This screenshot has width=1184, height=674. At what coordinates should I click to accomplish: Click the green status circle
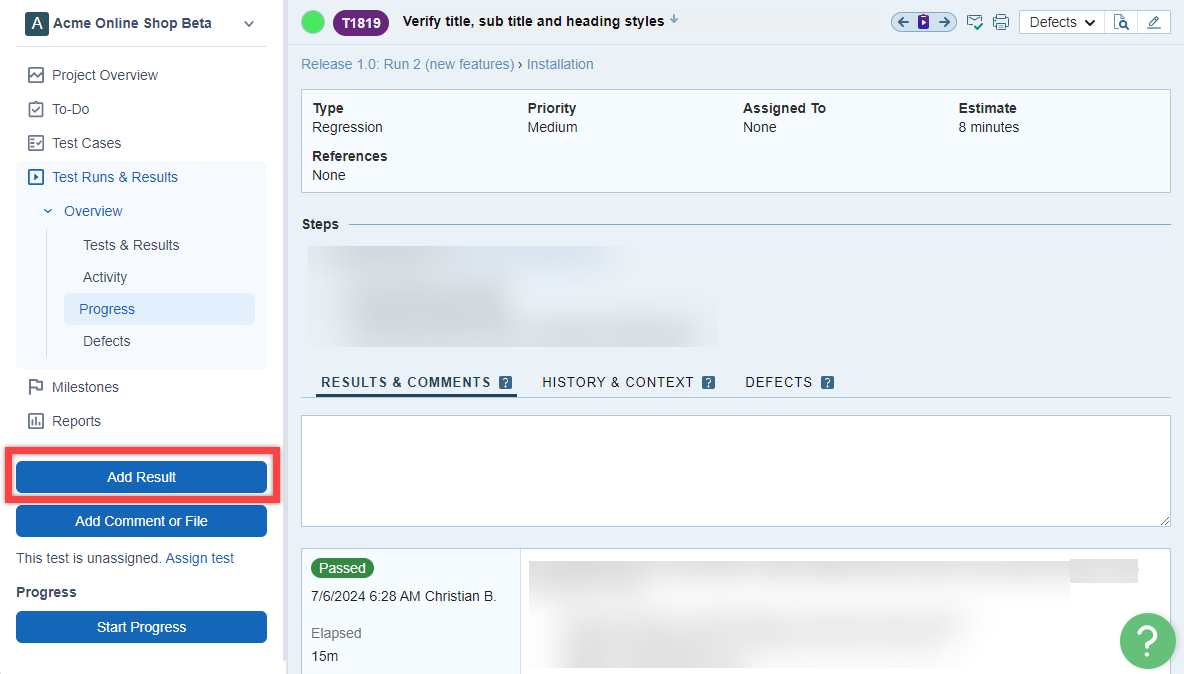pyautogui.click(x=313, y=22)
